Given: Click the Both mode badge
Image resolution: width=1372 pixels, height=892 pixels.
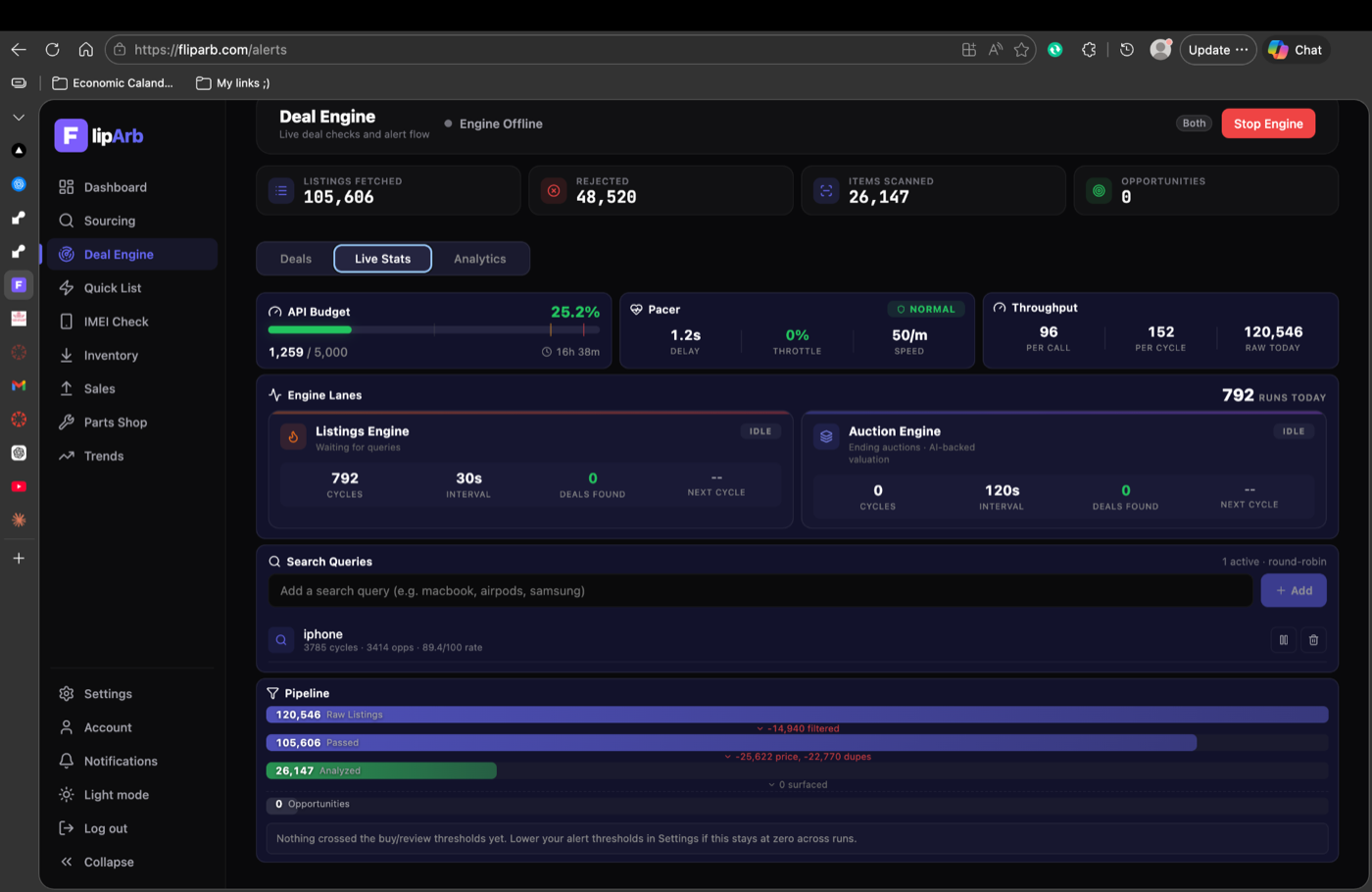Looking at the screenshot, I should (x=1194, y=124).
